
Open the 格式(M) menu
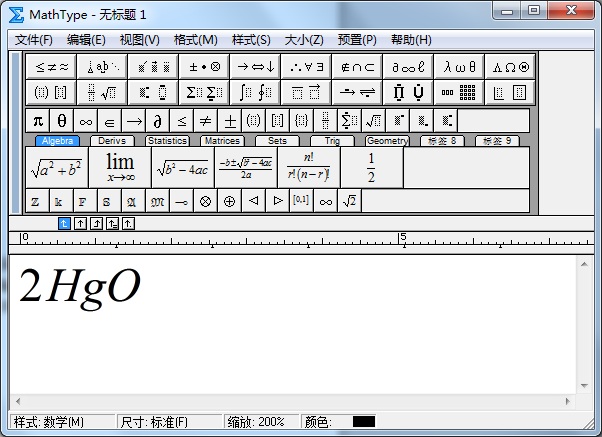coord(195,40)
